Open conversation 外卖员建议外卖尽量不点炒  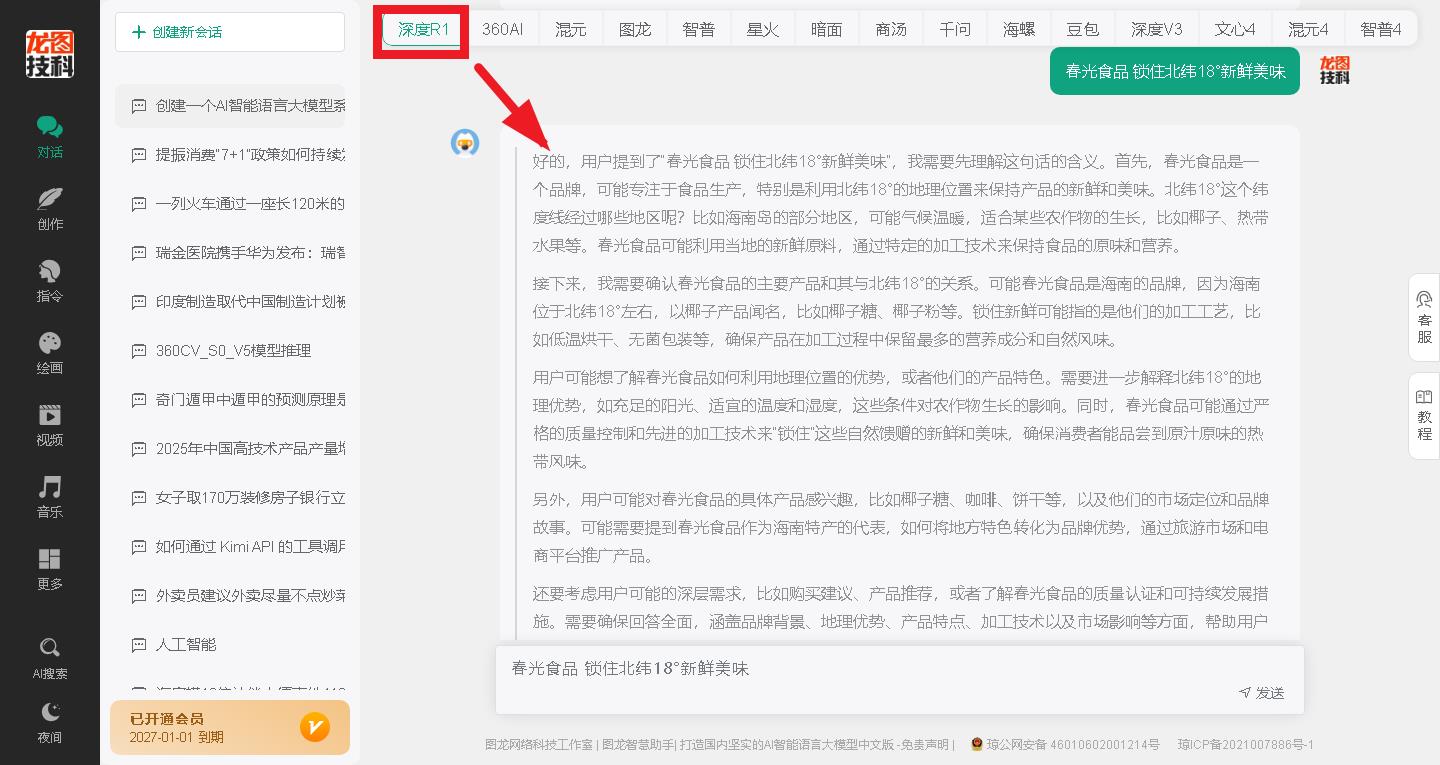(230, 596)
